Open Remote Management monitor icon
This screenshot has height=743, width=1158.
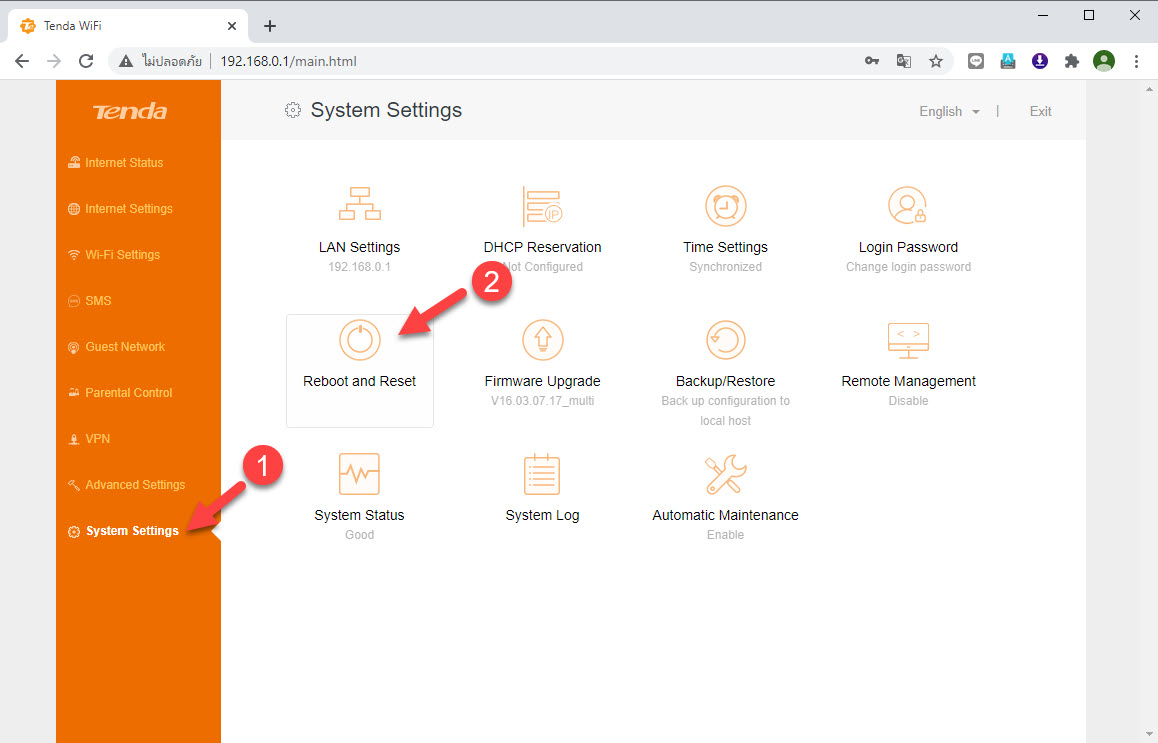pos(908,340)
